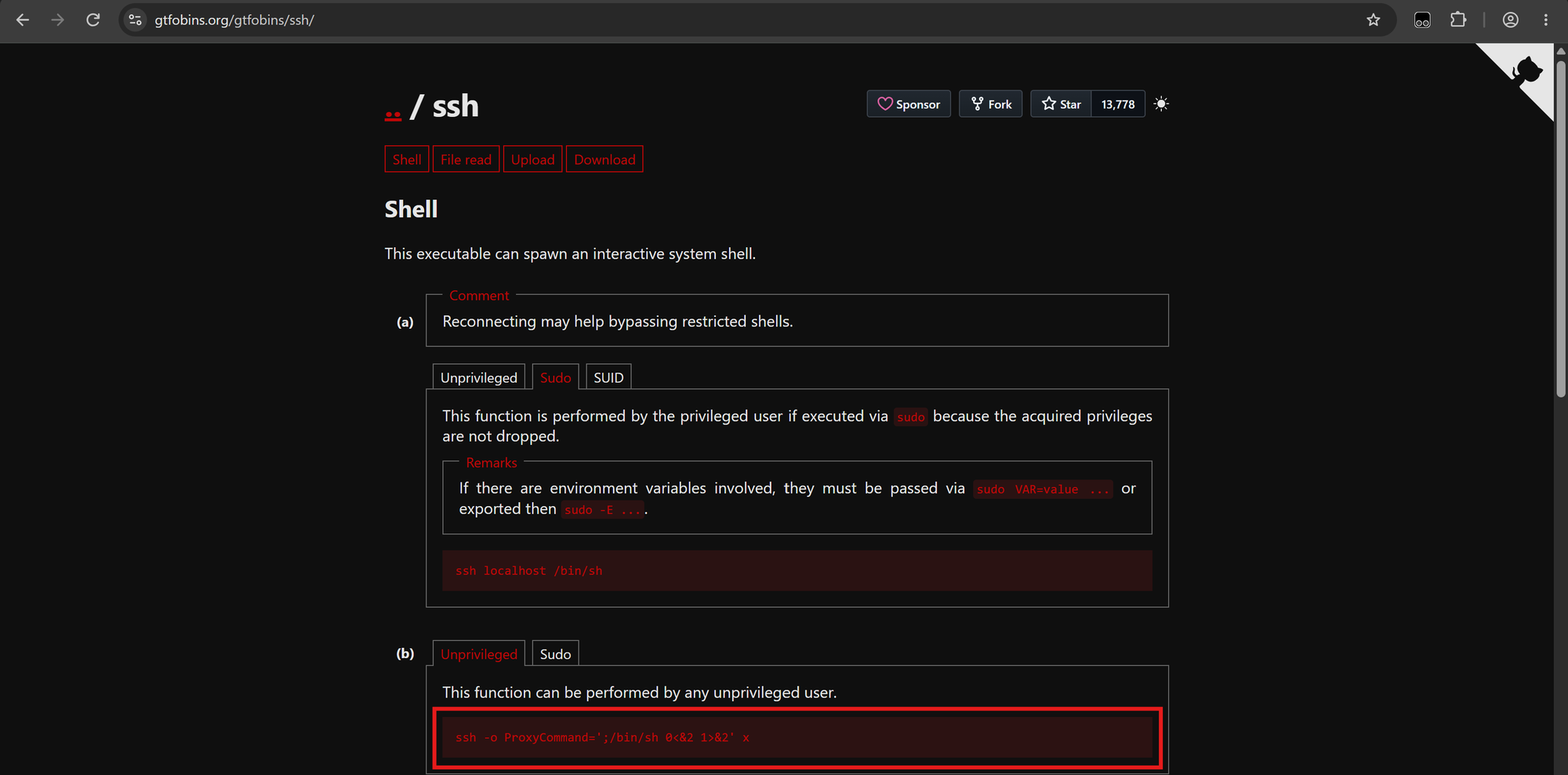The width and height of the screenshot is (1568, 775).
Task: Click the 'ssh localhost /bin/sh' code block
Action: (x=797, y=570)
